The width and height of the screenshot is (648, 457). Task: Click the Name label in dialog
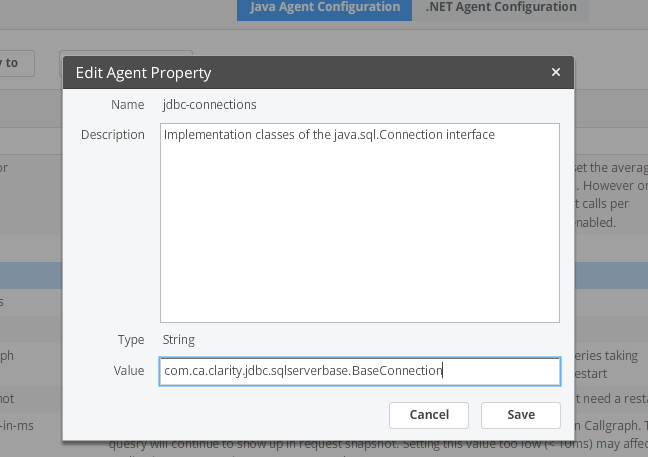128,105
